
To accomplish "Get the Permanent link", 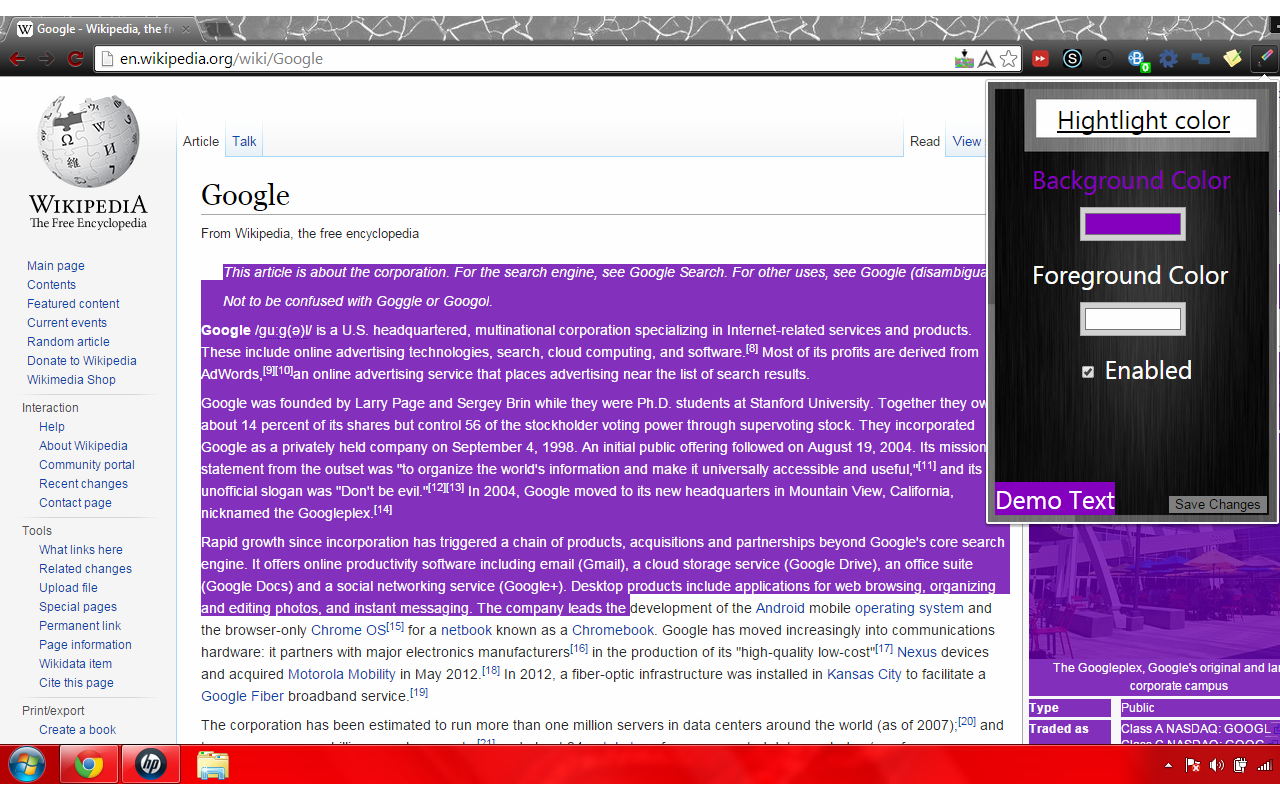I will 80,626.
